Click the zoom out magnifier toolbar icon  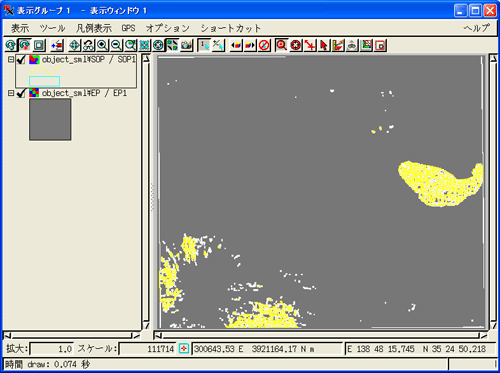tap(116, 45)
